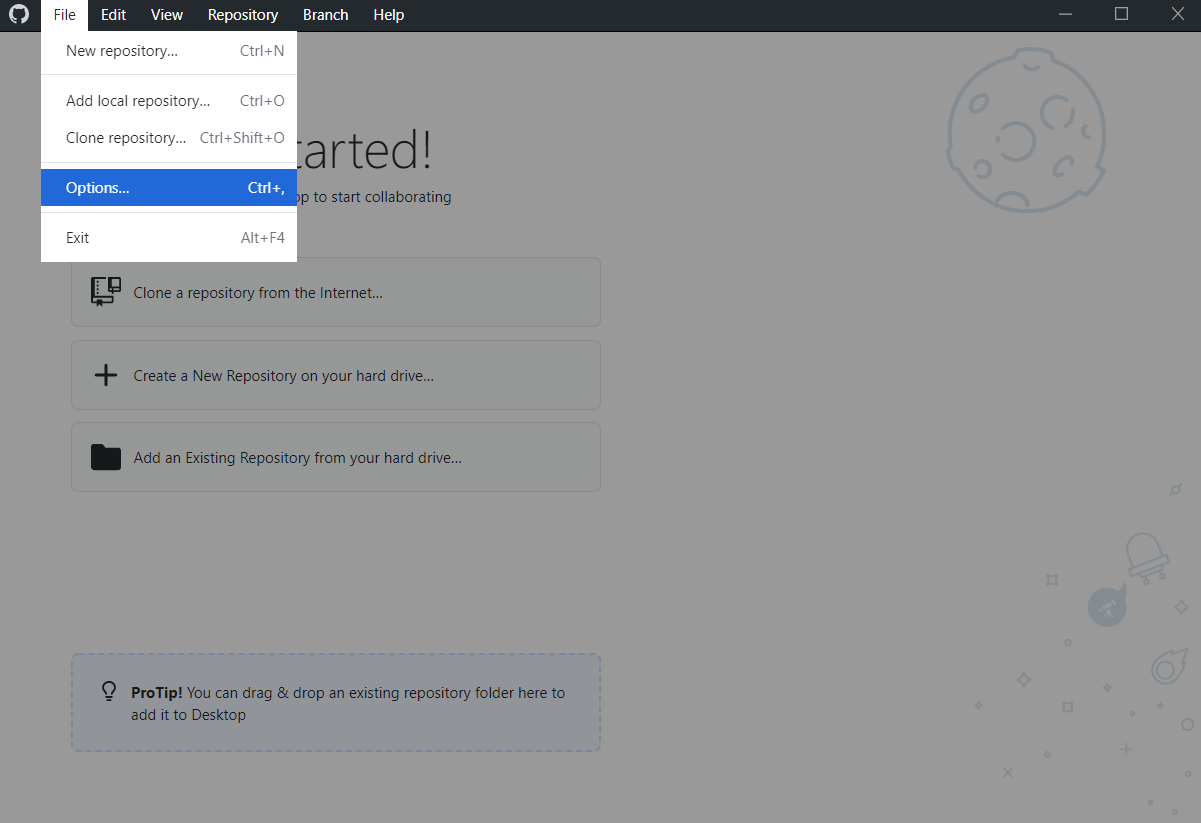Click the ProTip drag and drop box
This screenshot has height=823, width=1201.
click(336, 703)
